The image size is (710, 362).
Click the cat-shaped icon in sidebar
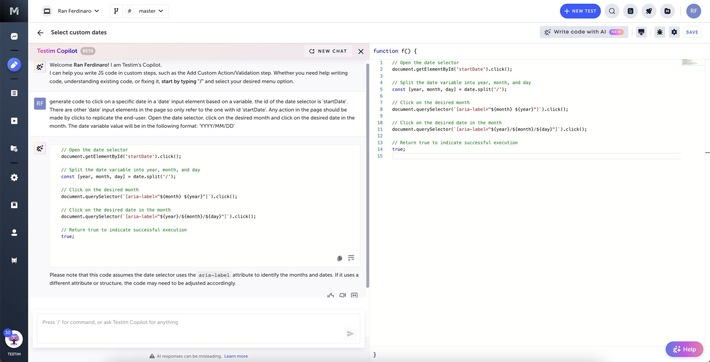(14, 260)
